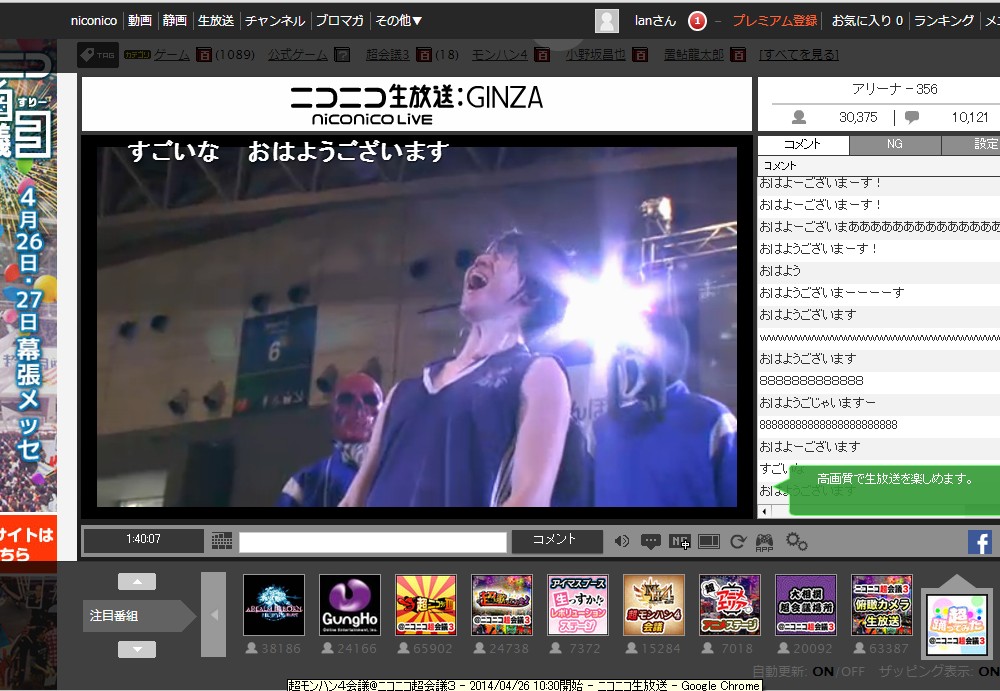Open dictionary icon next to ゲーム tag
1000x691 pixels.
click(203, 55)
